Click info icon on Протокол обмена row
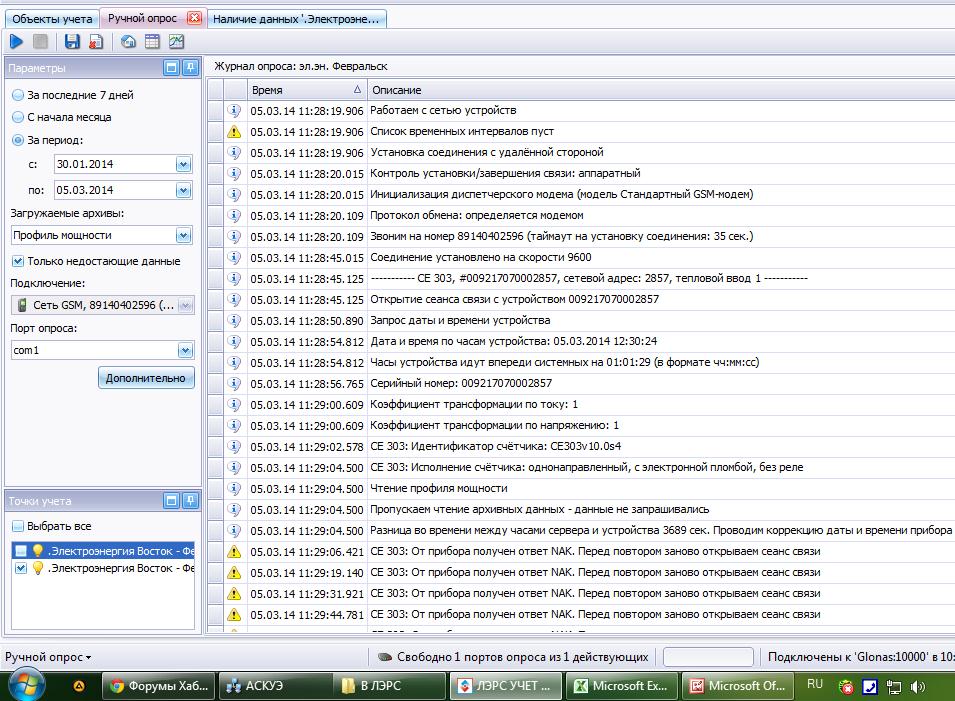The image size is (955, 701). pos(234,215)
